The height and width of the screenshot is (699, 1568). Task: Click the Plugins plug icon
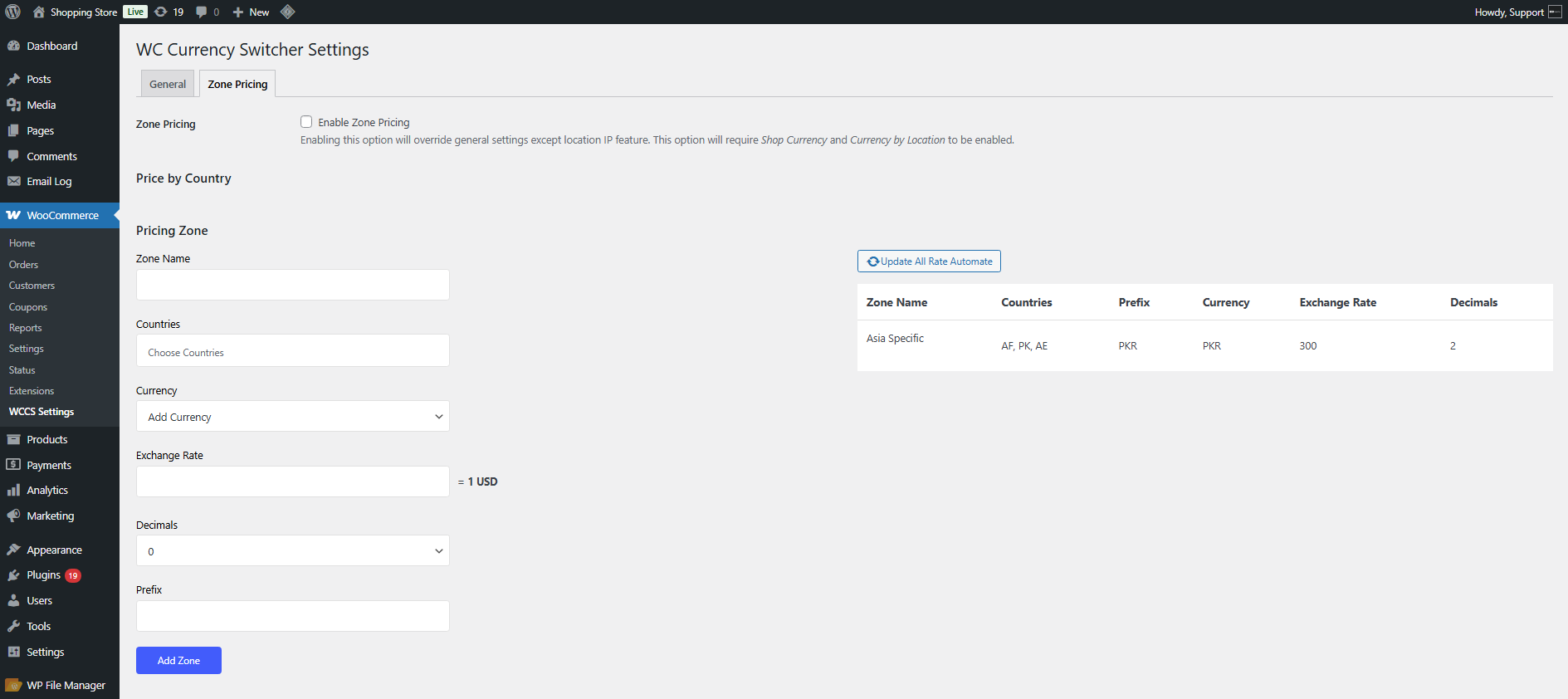[x=13, y=575]
